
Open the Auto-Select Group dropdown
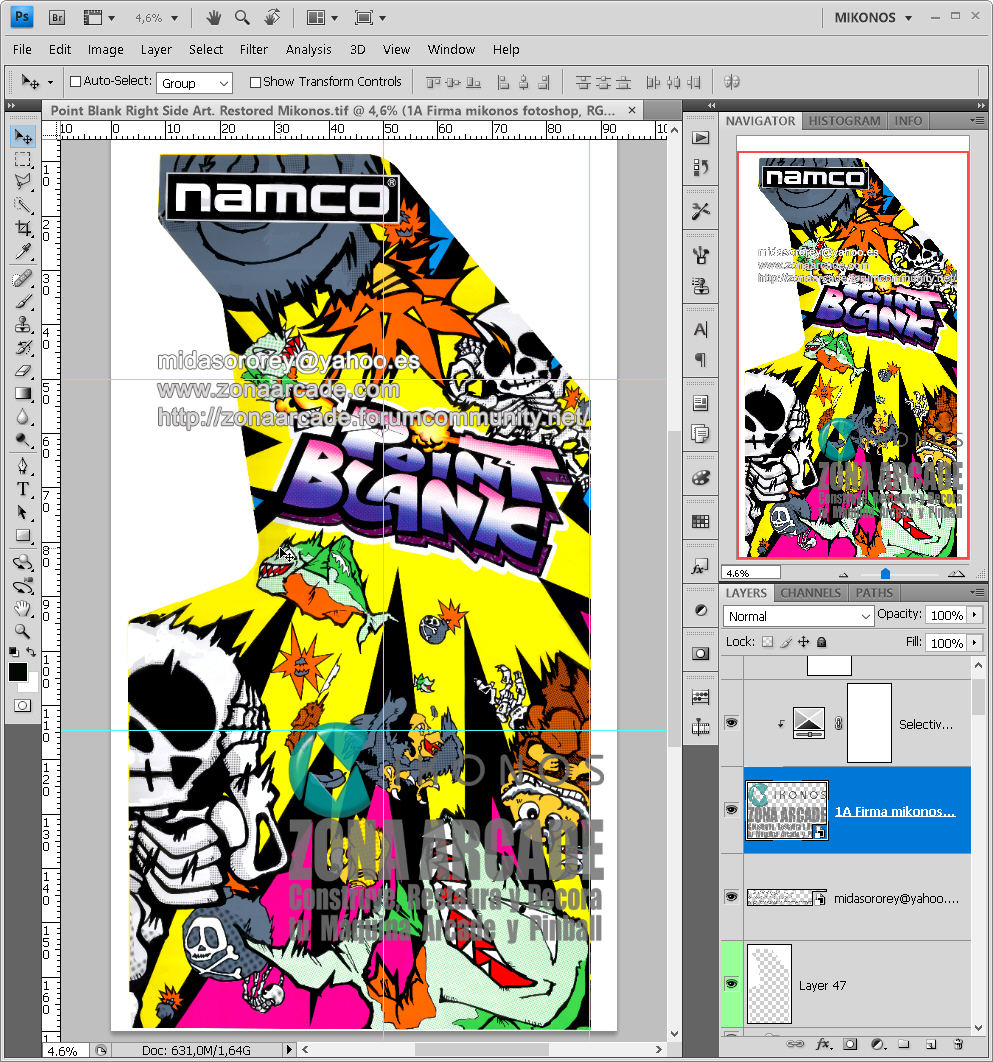pyautogui.click(x=194, y=83)
